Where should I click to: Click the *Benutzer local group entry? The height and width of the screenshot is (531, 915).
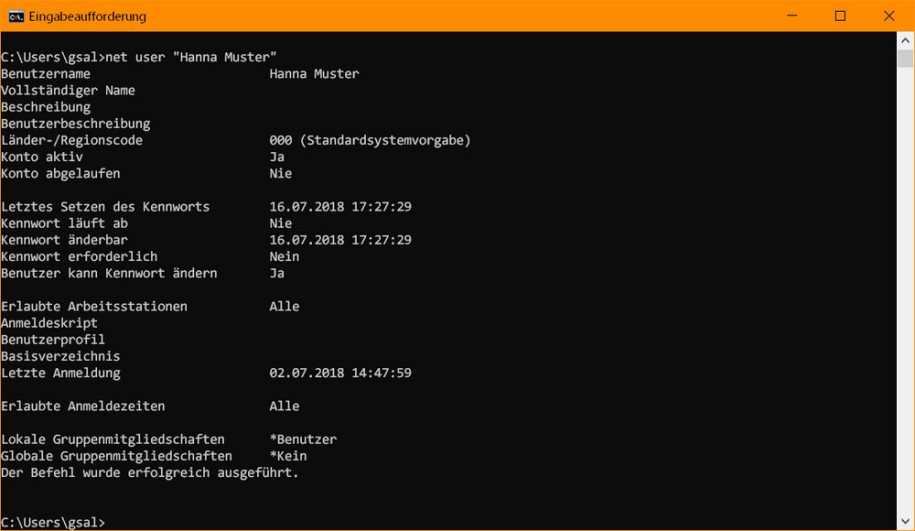click(303, 439)
